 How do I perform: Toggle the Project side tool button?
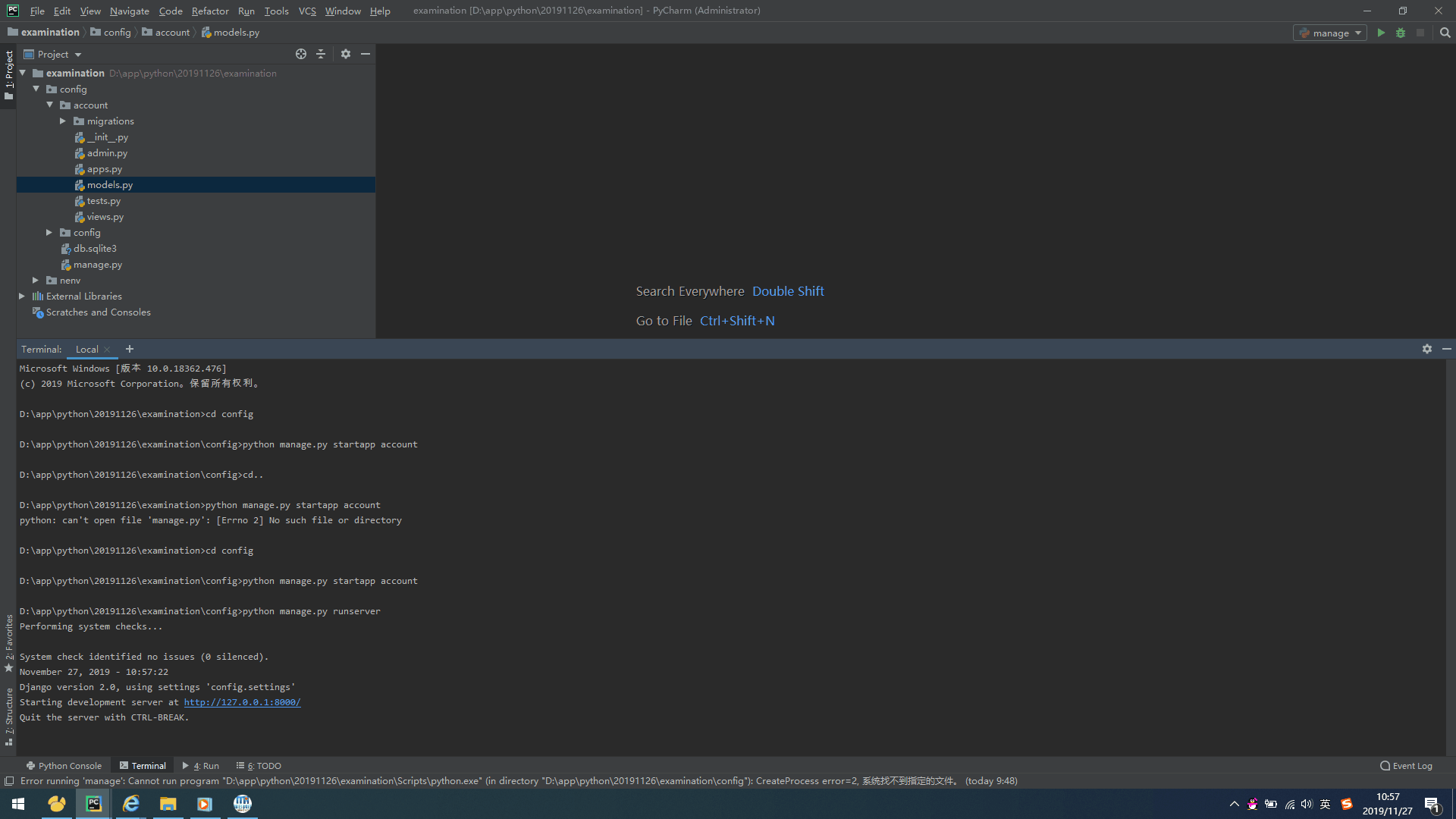tap(9, 75)
